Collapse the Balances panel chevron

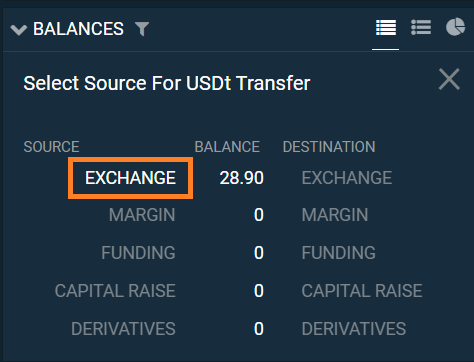click(x=19, y=30)
